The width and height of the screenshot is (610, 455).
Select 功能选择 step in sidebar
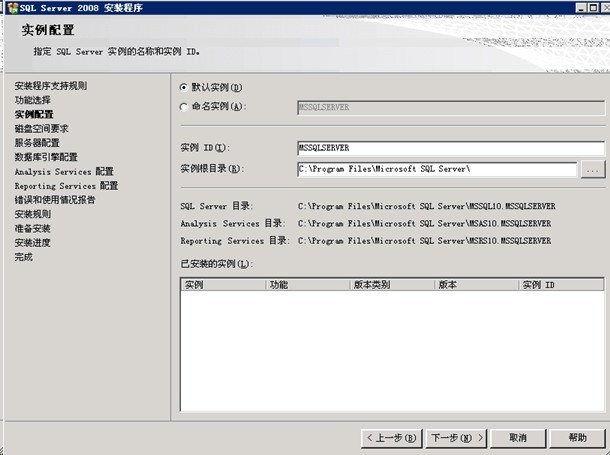33,100
